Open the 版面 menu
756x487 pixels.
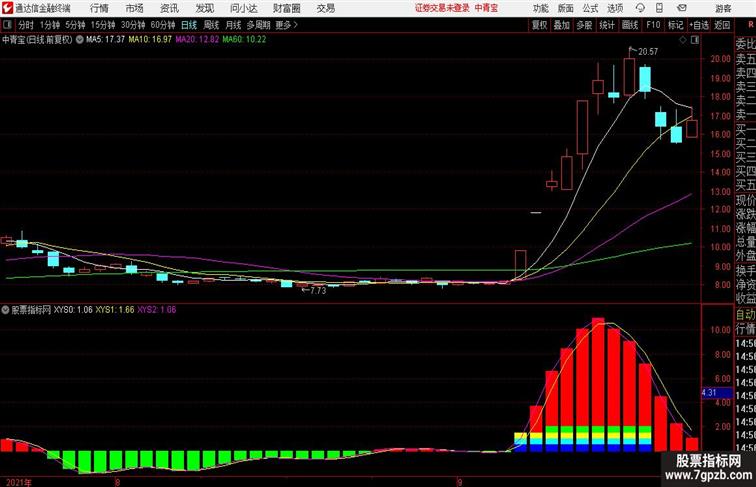tap(566, 8)
